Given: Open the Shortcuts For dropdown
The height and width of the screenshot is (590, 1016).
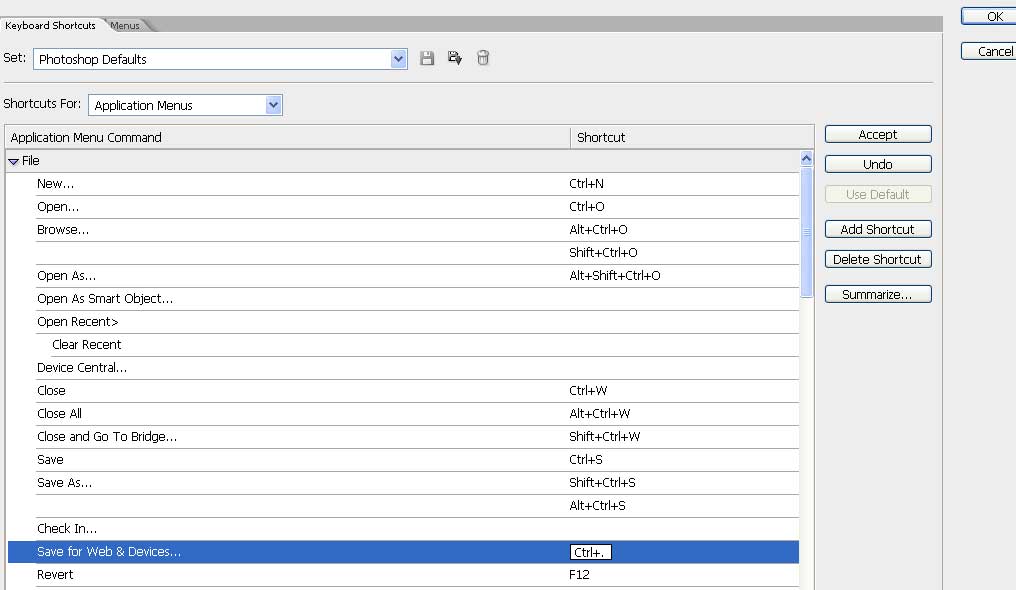Looking at the screenshot, I should (x=273, y=105).
